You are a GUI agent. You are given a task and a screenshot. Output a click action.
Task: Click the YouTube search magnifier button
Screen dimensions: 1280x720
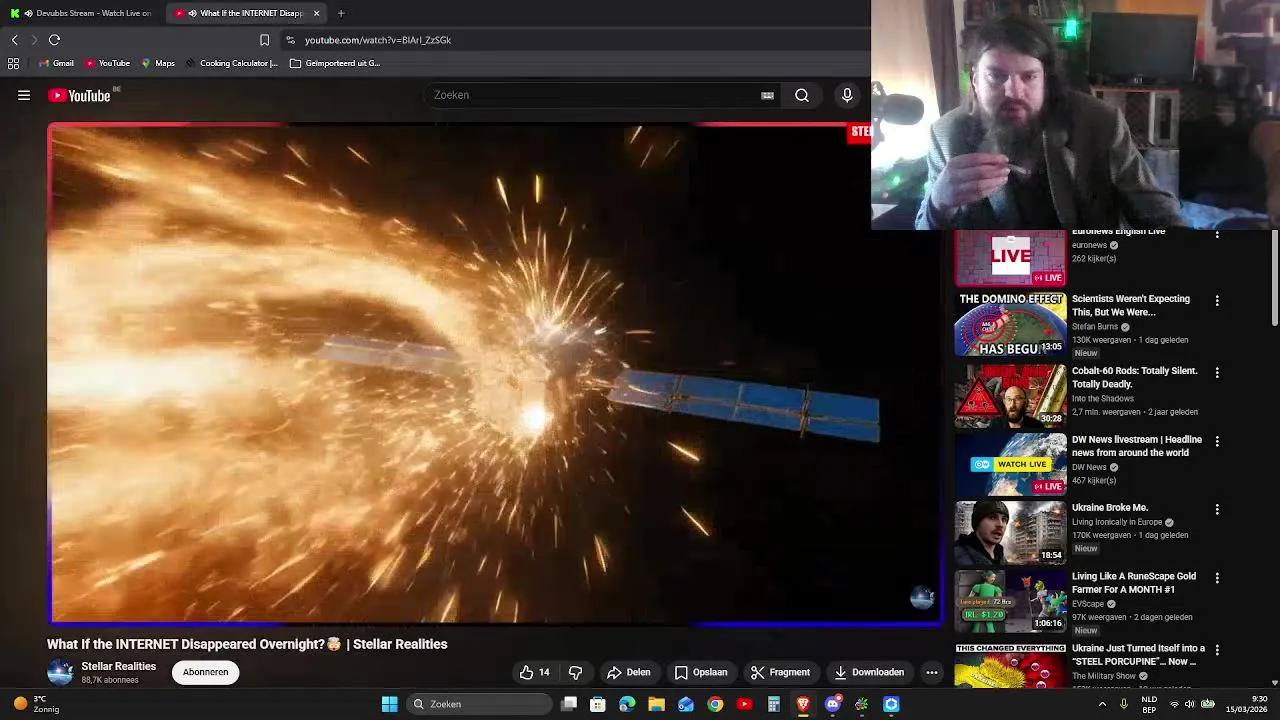[x=802, y=95]
